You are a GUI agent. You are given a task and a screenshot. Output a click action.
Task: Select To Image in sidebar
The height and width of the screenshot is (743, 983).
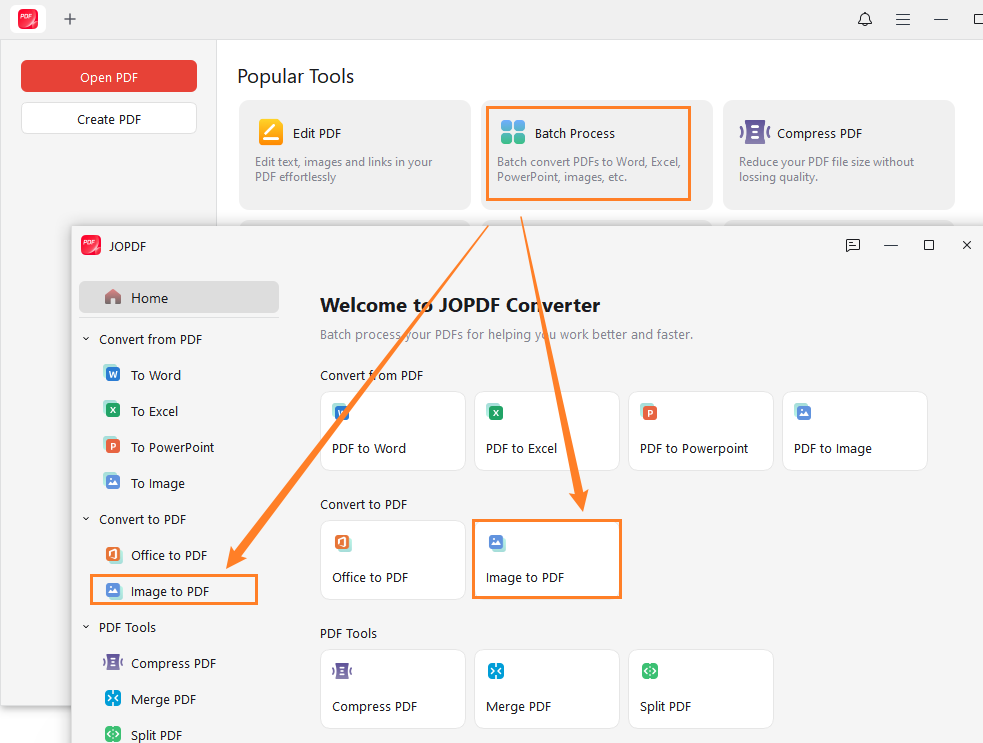click(157, 483)
